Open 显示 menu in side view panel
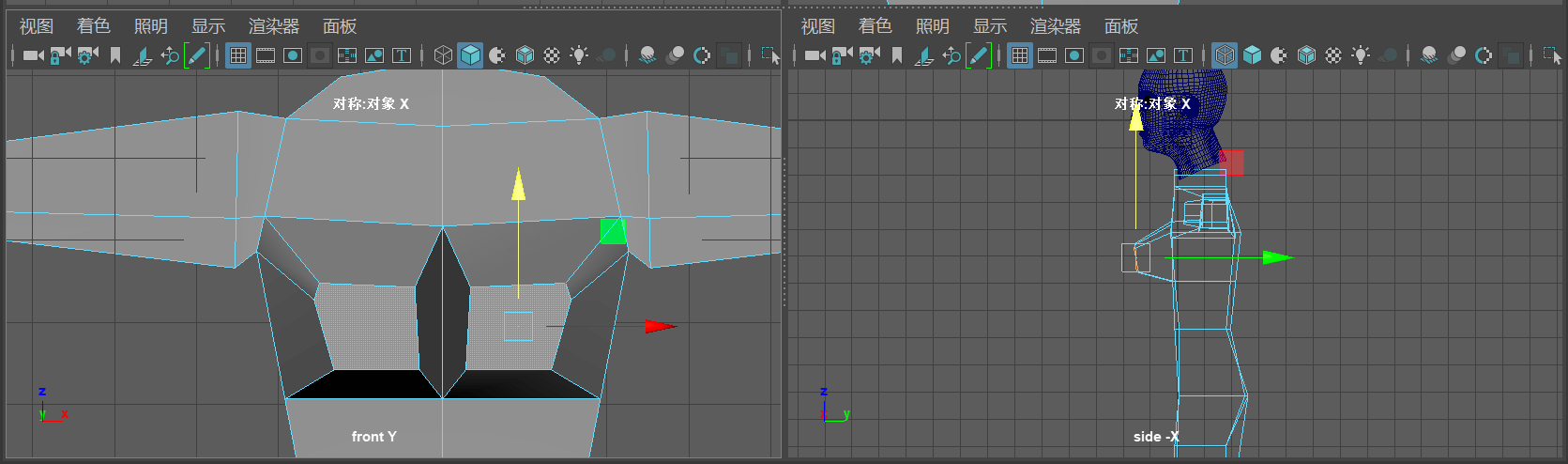This screenshot has width=1568, height=464. coord(990,26)
